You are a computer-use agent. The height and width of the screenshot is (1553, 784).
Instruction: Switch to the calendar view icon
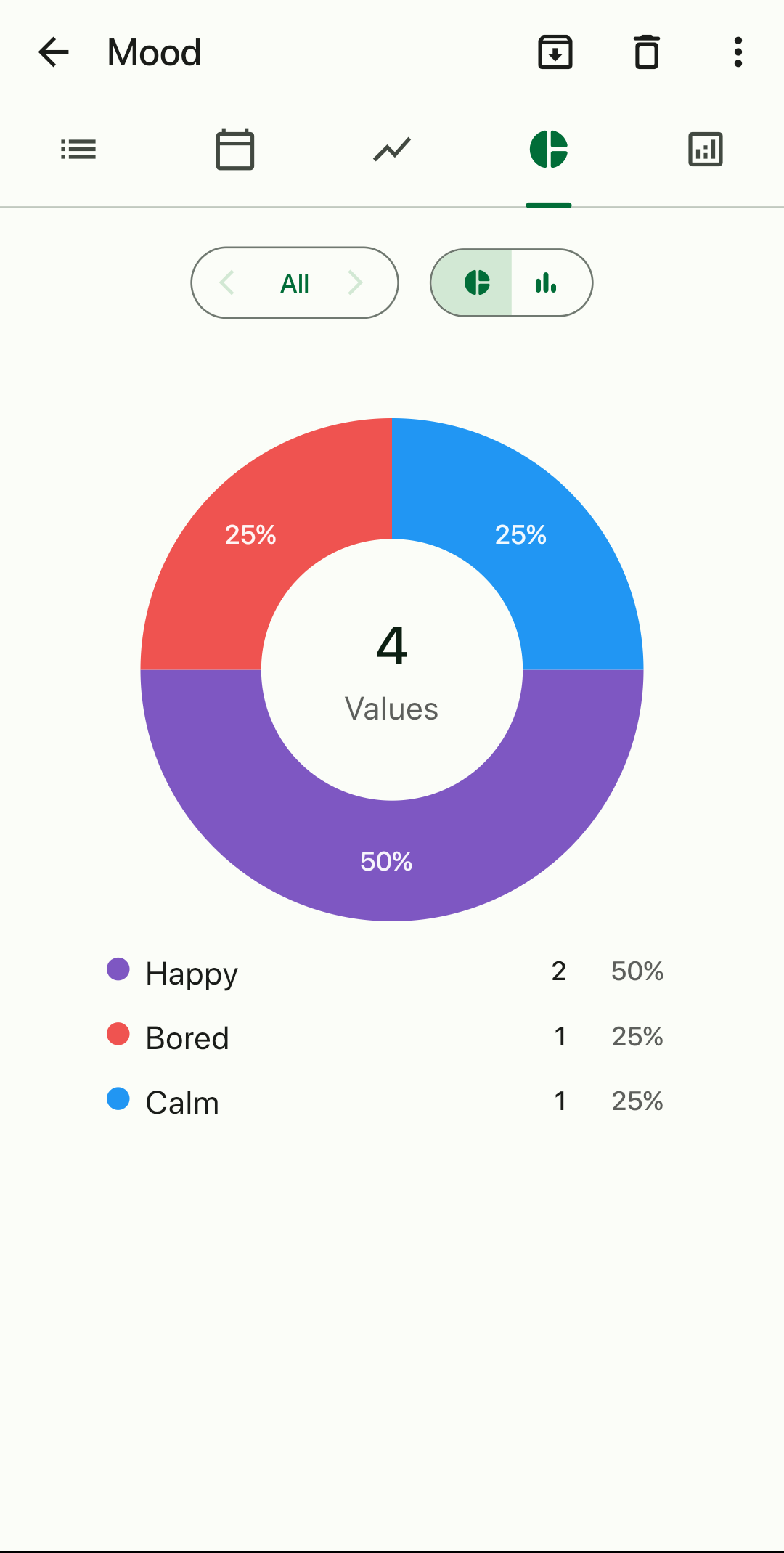[x=234, y=149]
